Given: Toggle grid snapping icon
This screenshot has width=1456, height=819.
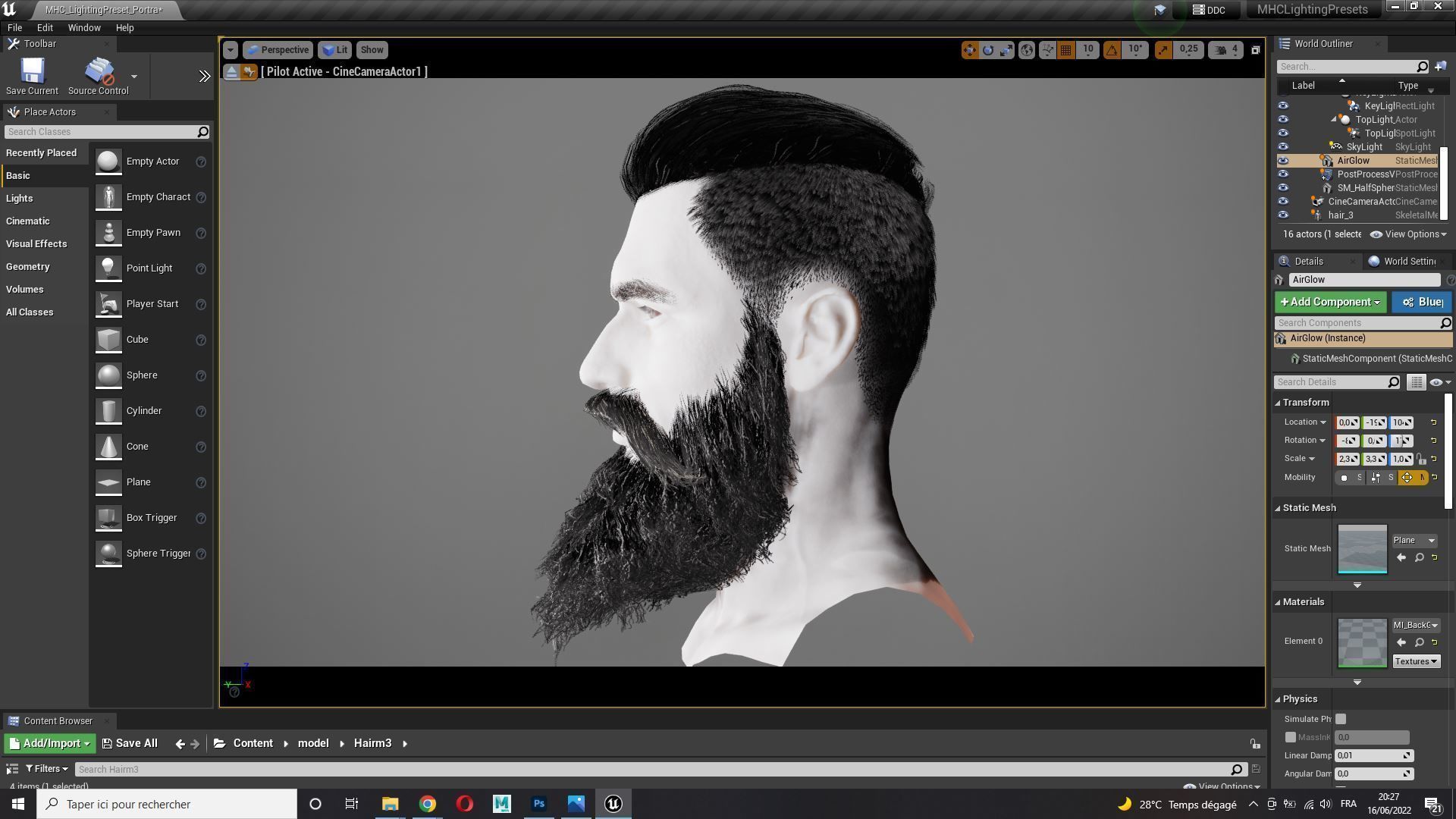Looking at the screenshot, I should point(1065,50).
